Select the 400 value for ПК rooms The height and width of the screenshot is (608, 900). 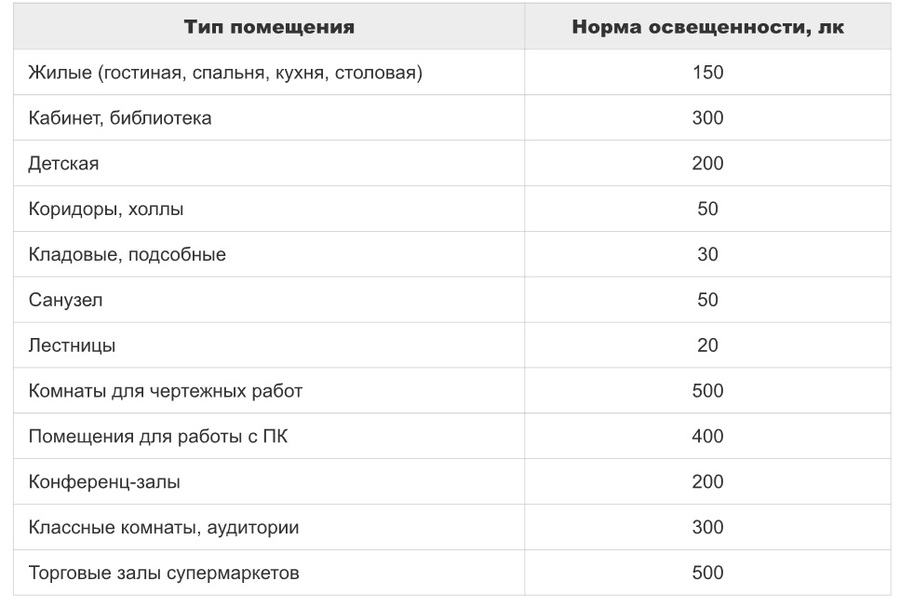pos(707,437)
